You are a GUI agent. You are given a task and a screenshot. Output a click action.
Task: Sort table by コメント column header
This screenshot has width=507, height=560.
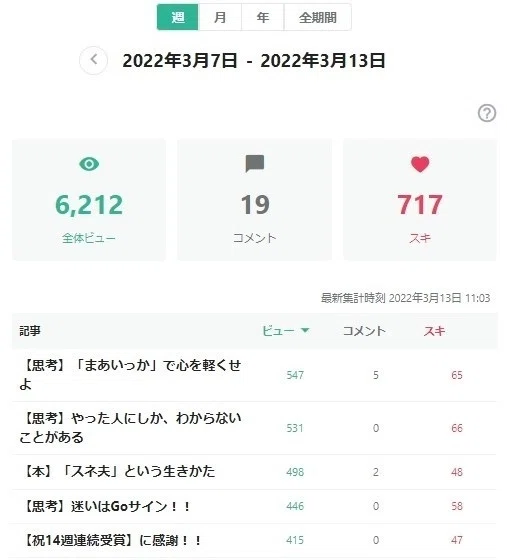pyautogui.click(x=364, y=331)
